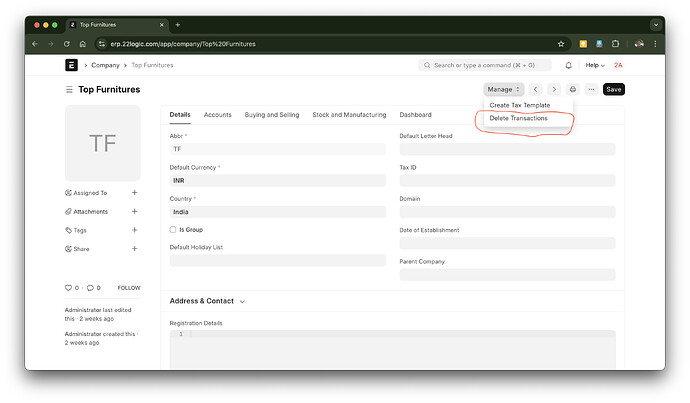Open the Stock and Manufacturing tab
The image size is (690, 403).
349,114
